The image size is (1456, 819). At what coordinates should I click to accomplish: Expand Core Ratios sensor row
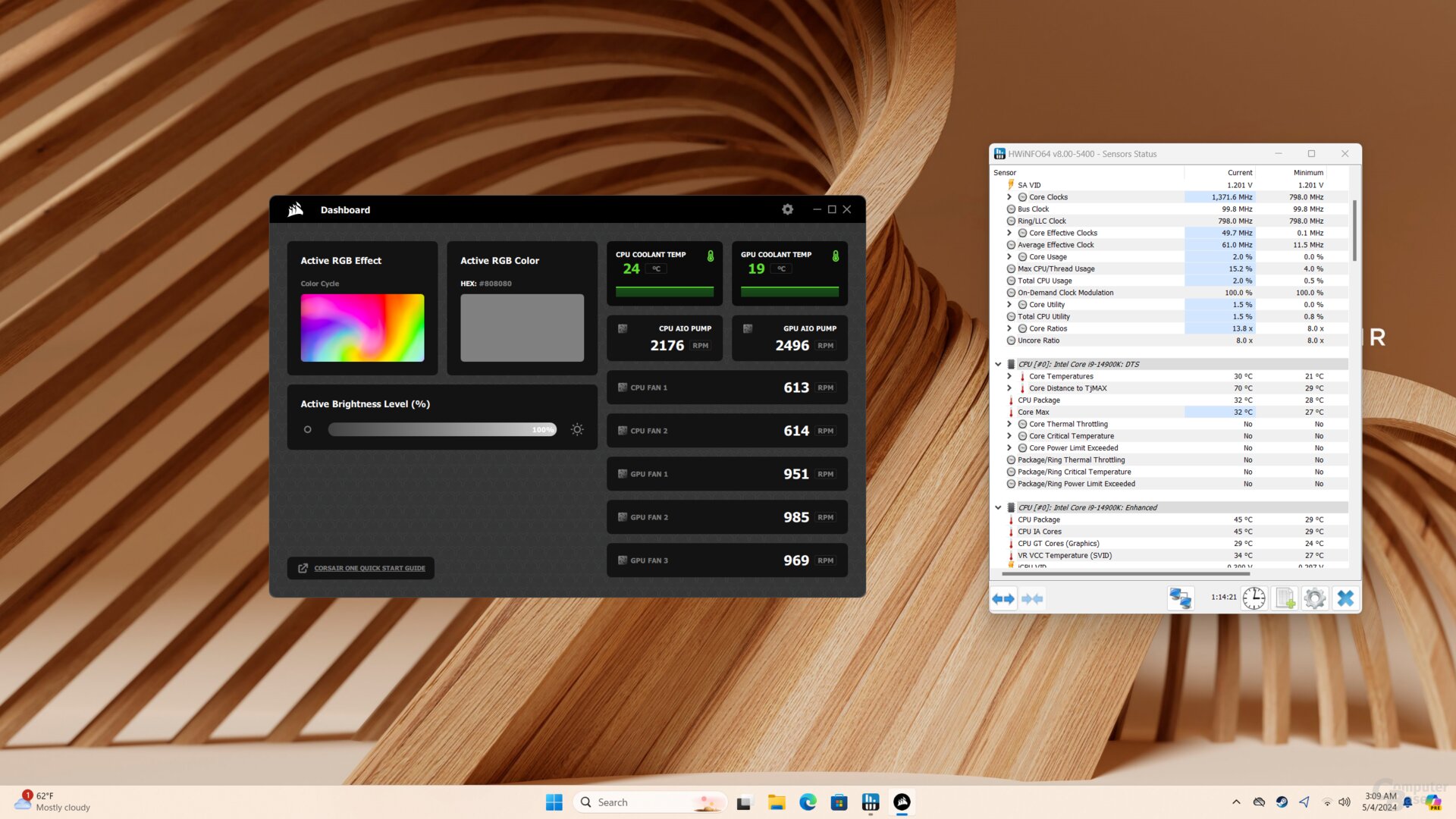click(x=1009, y=328)
